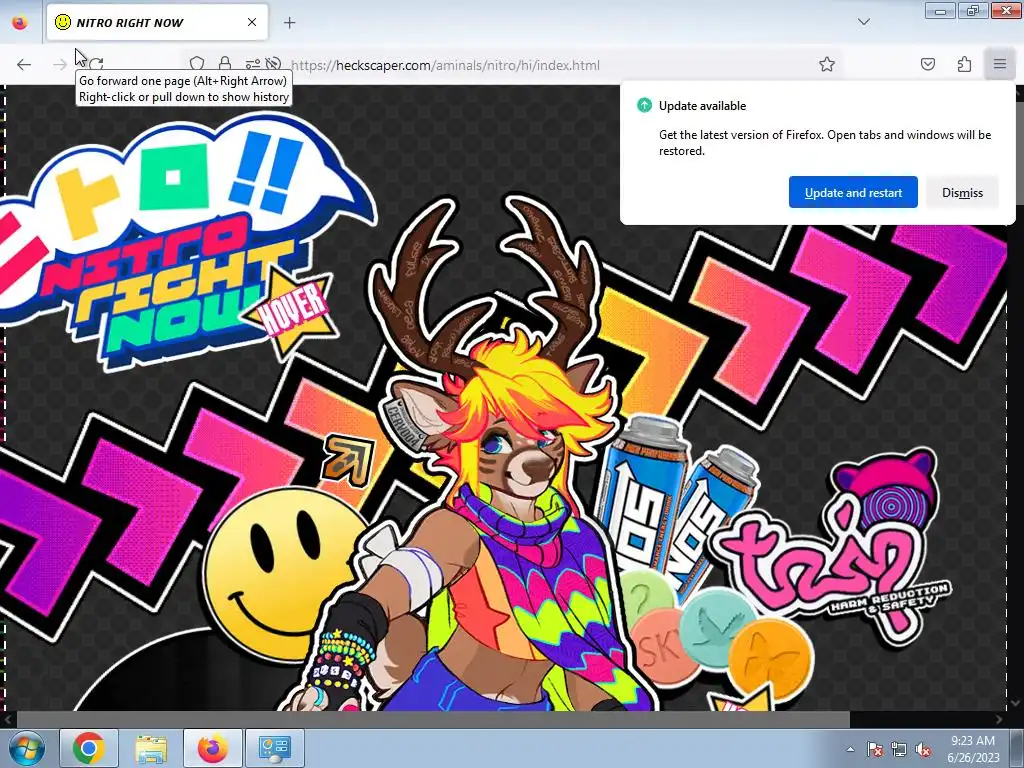Click the horizontal scrollbar thumb of the page
Screen dimensions: 1024x768
pyautogui.click(x=433, y=719)
